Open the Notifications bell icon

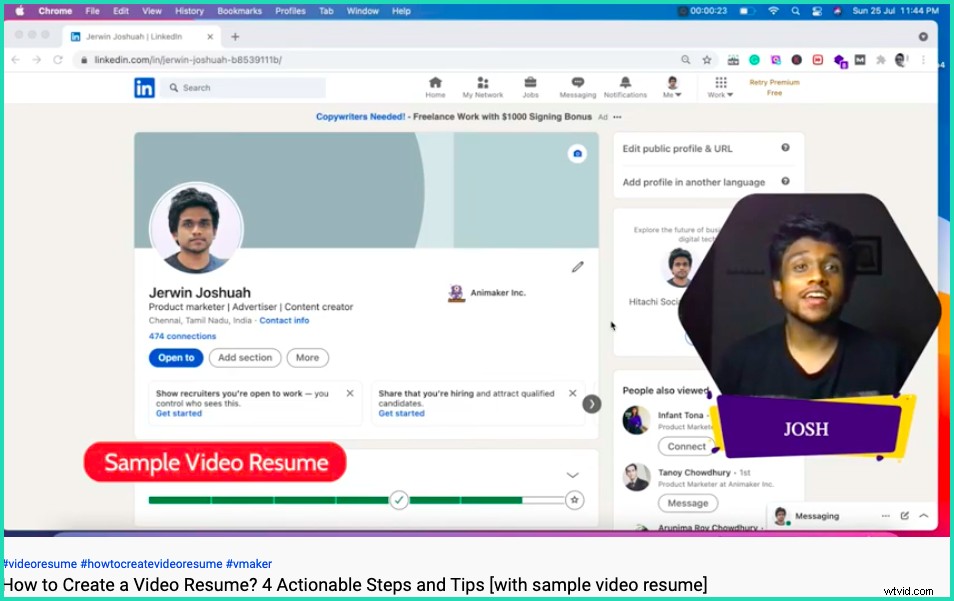(x=625, y=82)
